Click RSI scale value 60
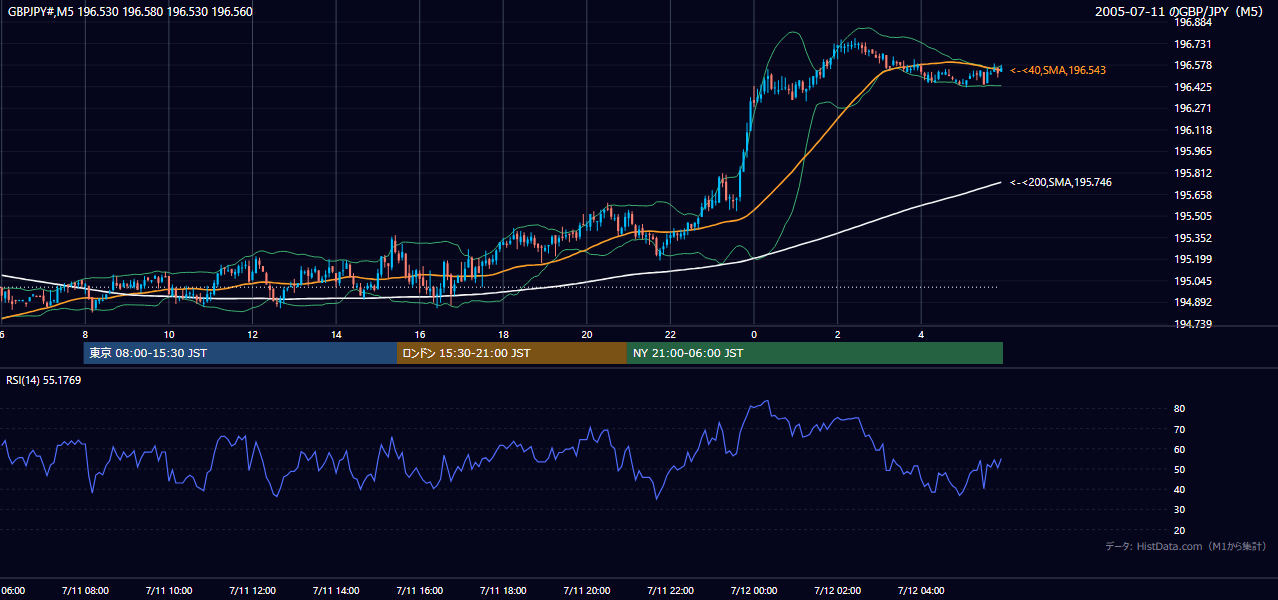 (x=1180, y=449)
